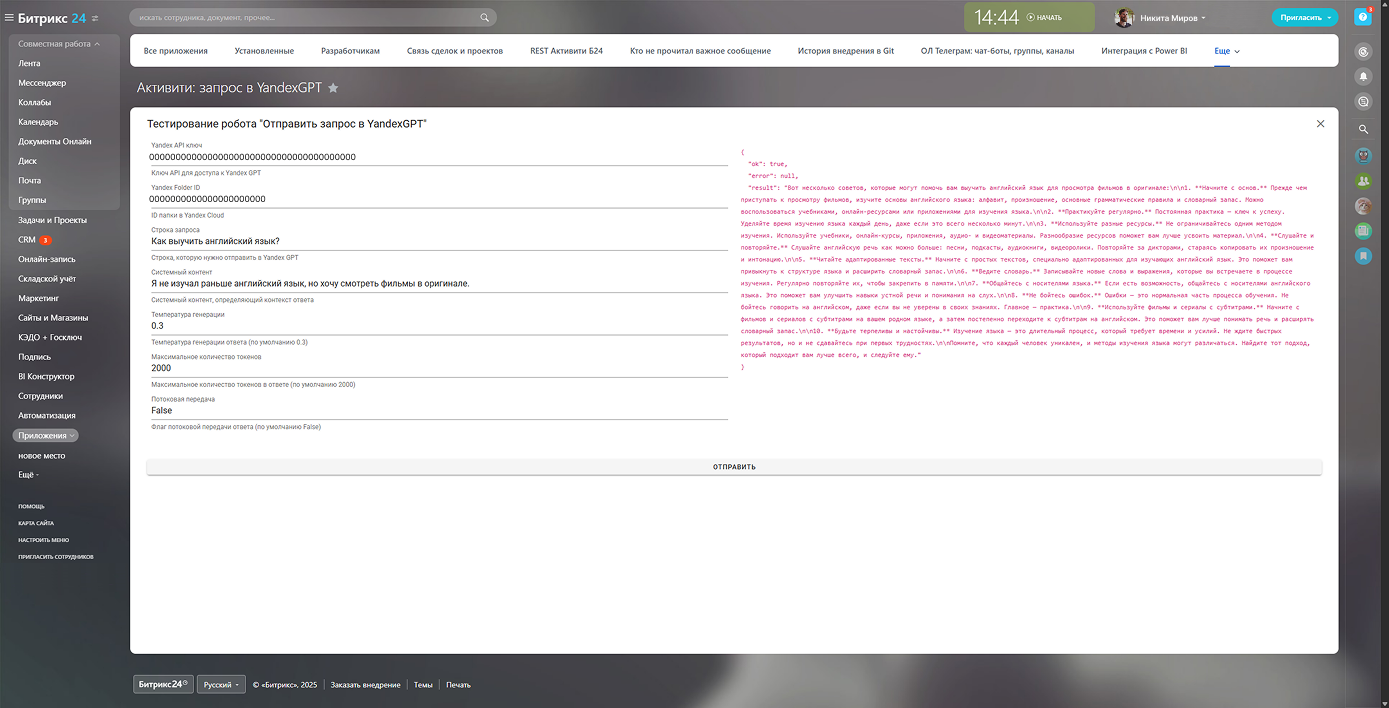Focus the Yandex Folder ID field

click(438, 199)
